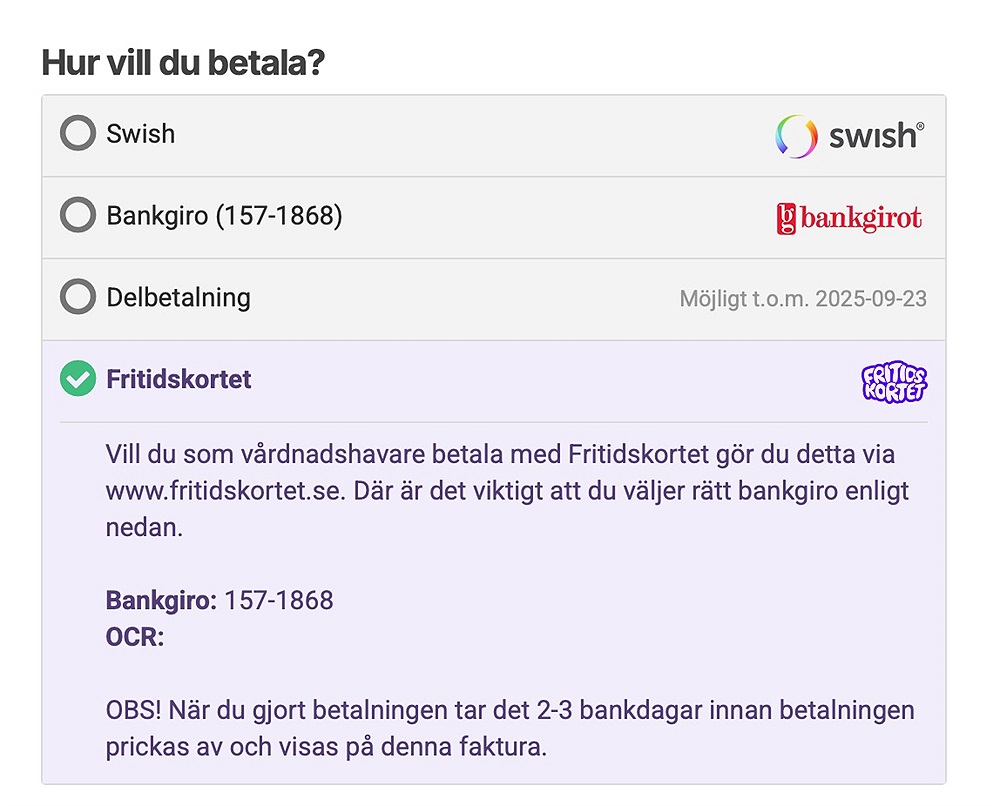This screenshot has height=806, width=1000.
Task: Click the OCR: field label
Action: click(135, 637)
